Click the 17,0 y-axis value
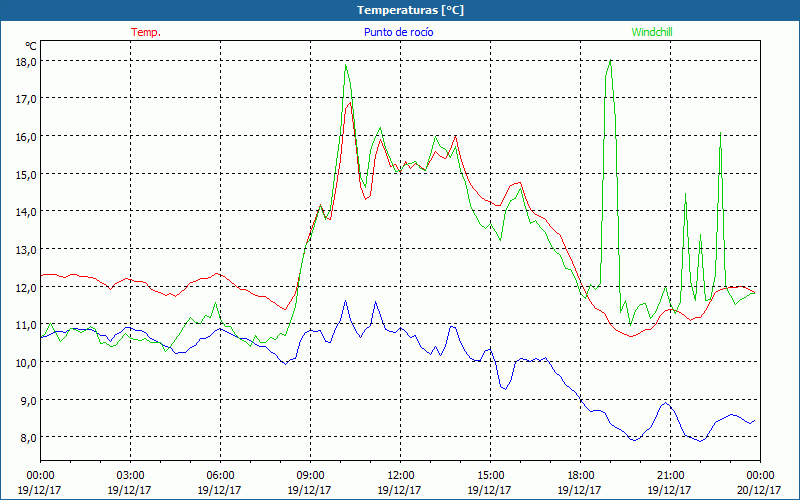The width and height of the screenshot is (800, 500). [27, 99]
